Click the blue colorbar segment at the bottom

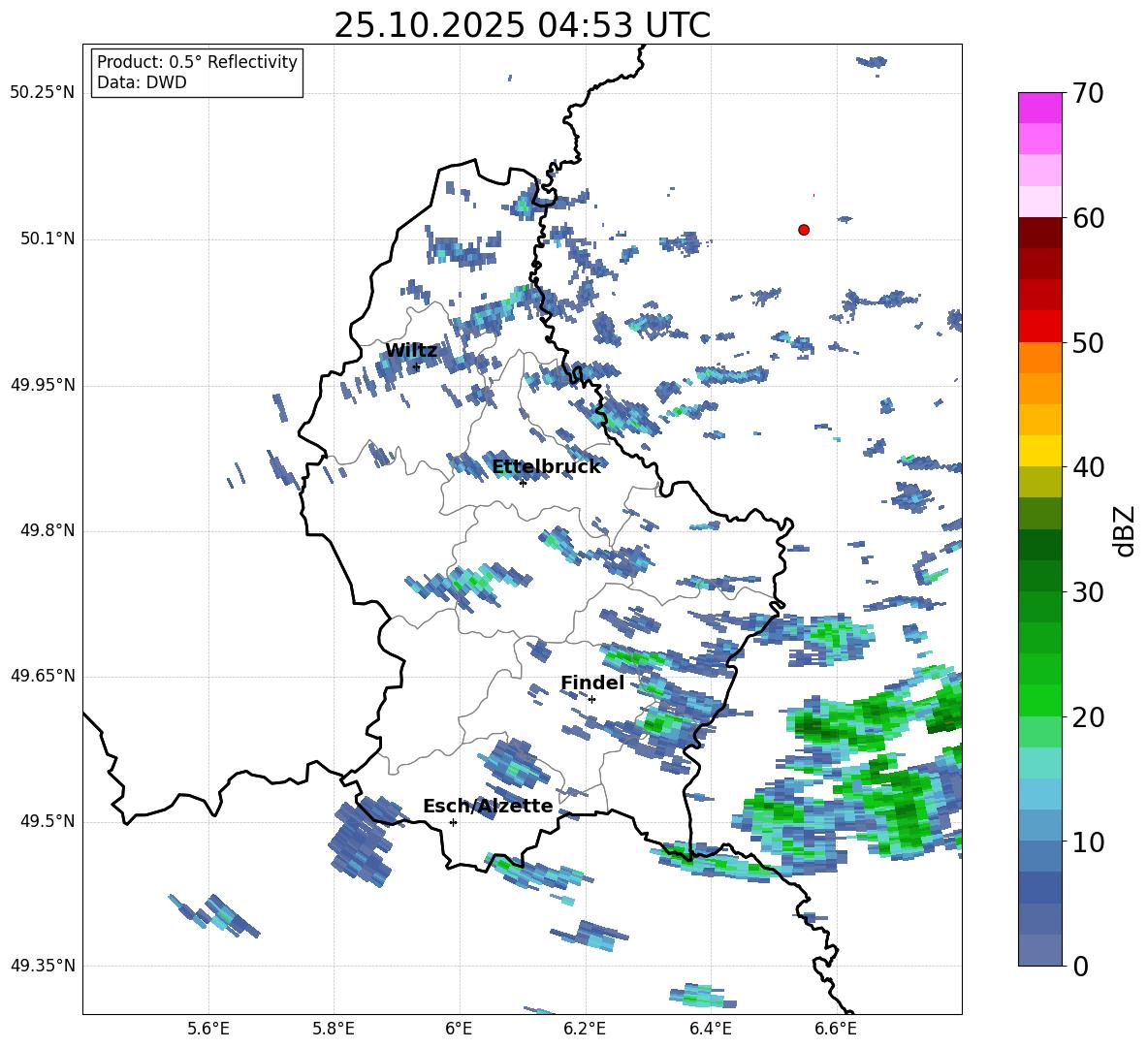pos(1039,950)
